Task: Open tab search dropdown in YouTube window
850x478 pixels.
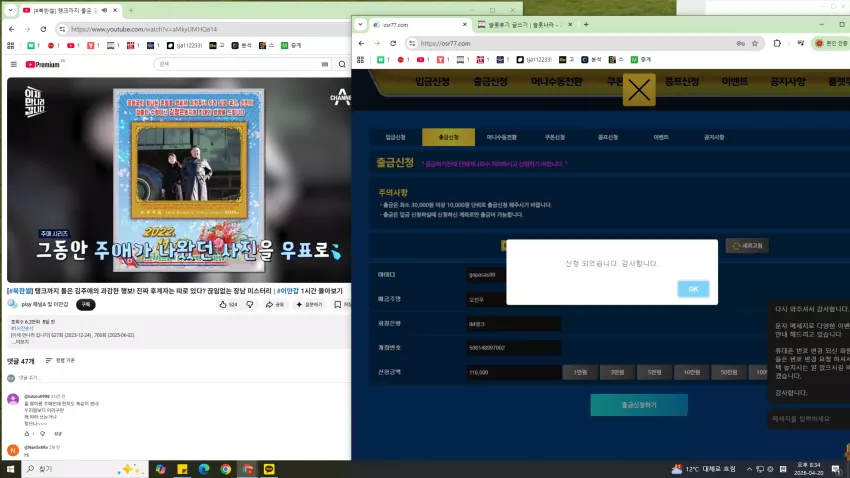Action: pyautogui.click(x=10, y=10)
